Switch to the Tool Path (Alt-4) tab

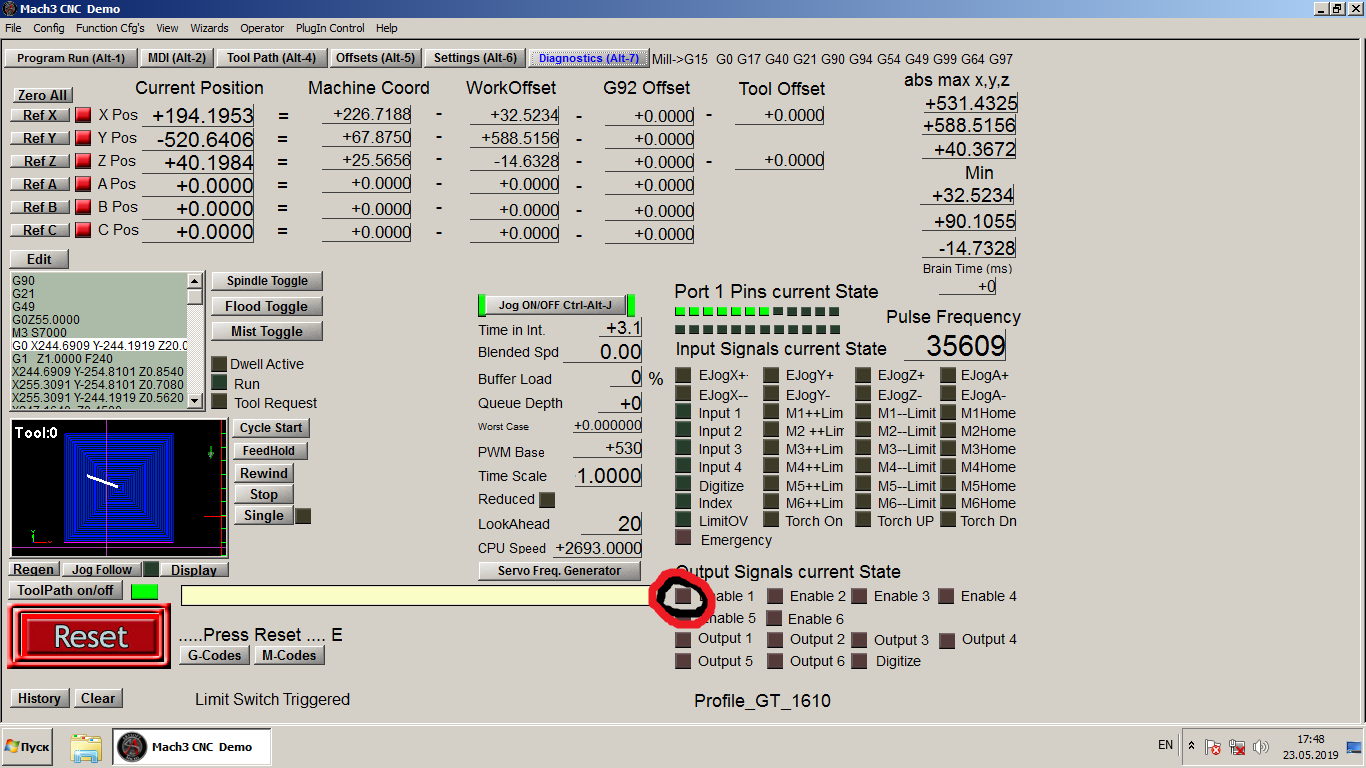(x=271, y=58)
